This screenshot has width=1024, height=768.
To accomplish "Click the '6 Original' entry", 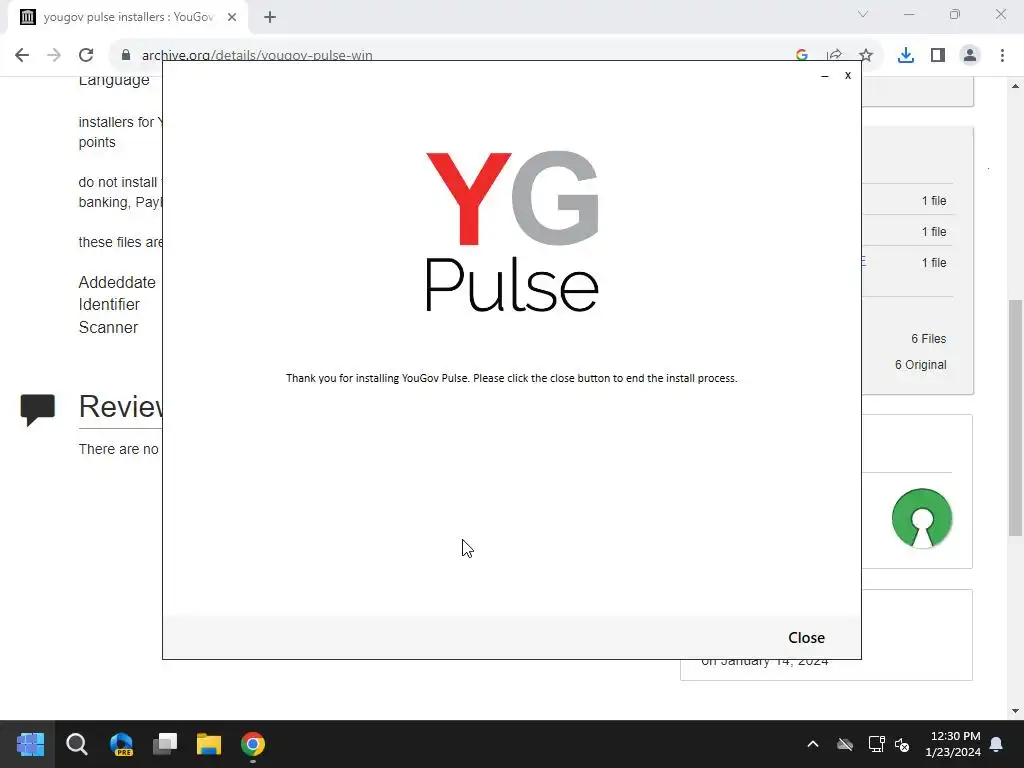I will [x=920, y=364].
